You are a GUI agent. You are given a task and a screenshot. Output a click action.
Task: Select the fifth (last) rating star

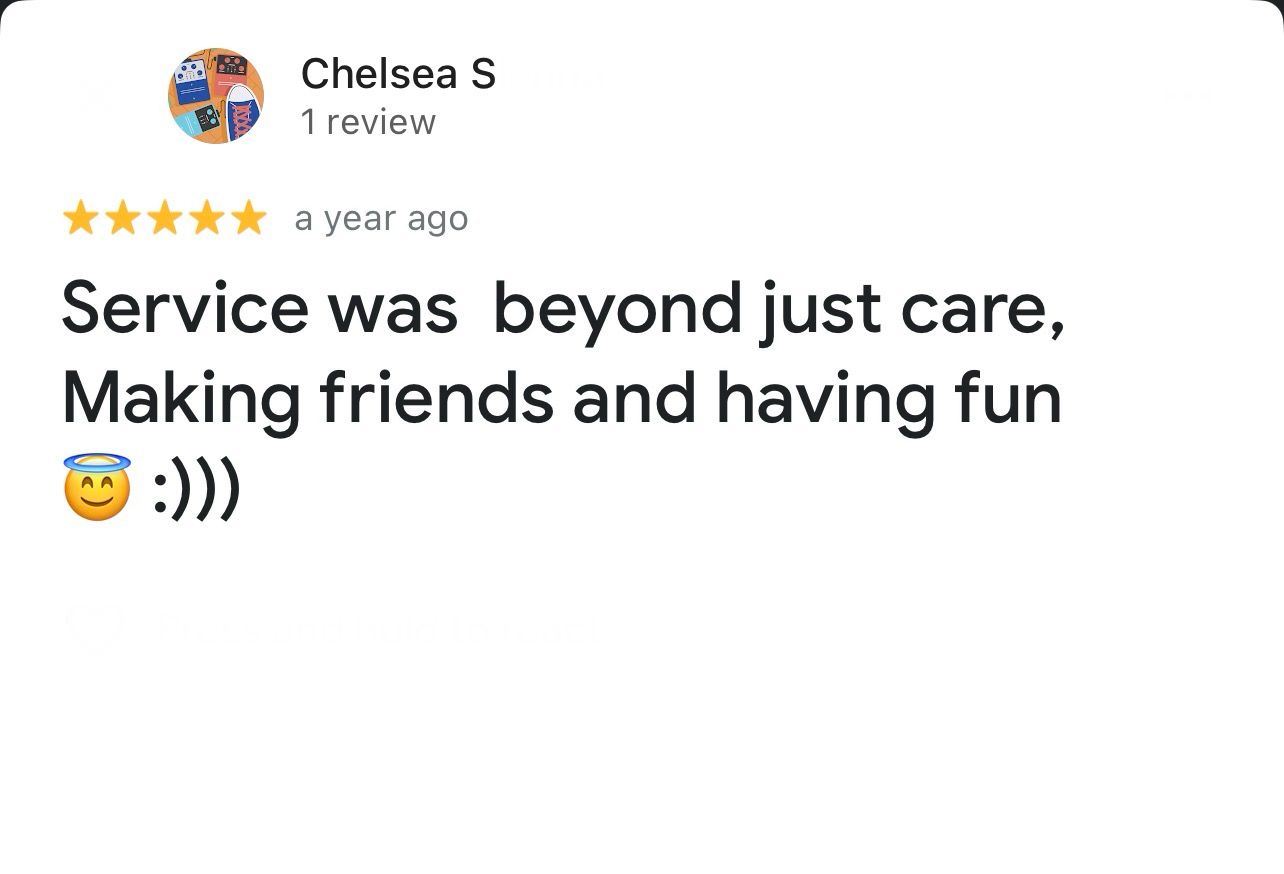pos(248,218)
